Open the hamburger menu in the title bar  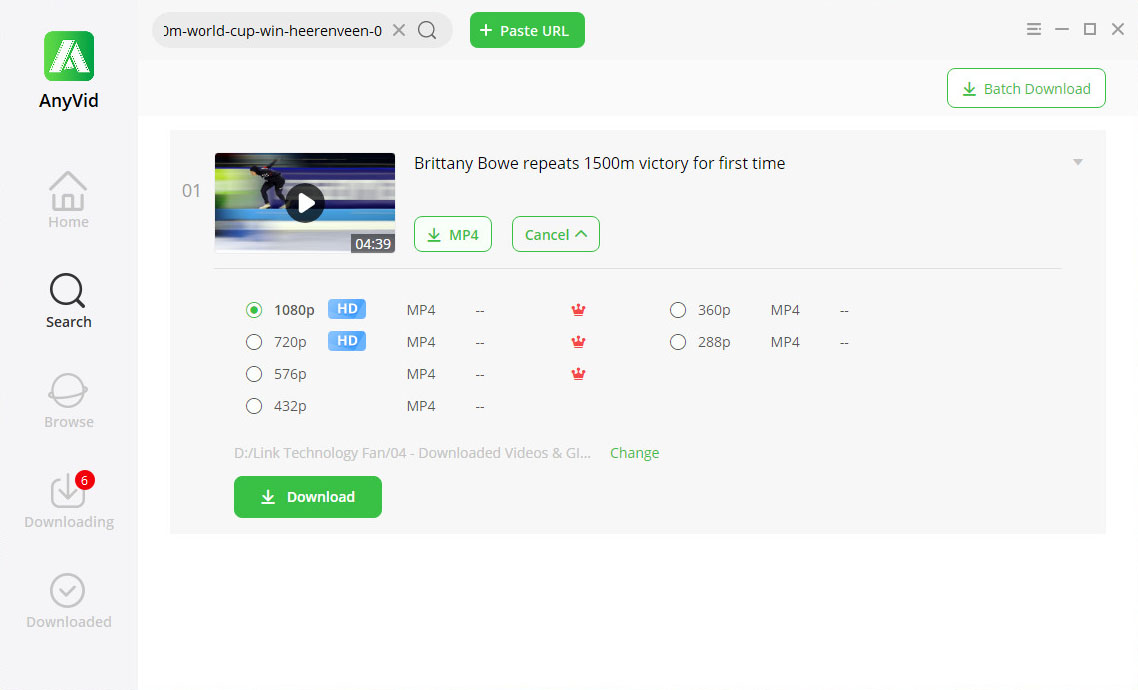1034,30
